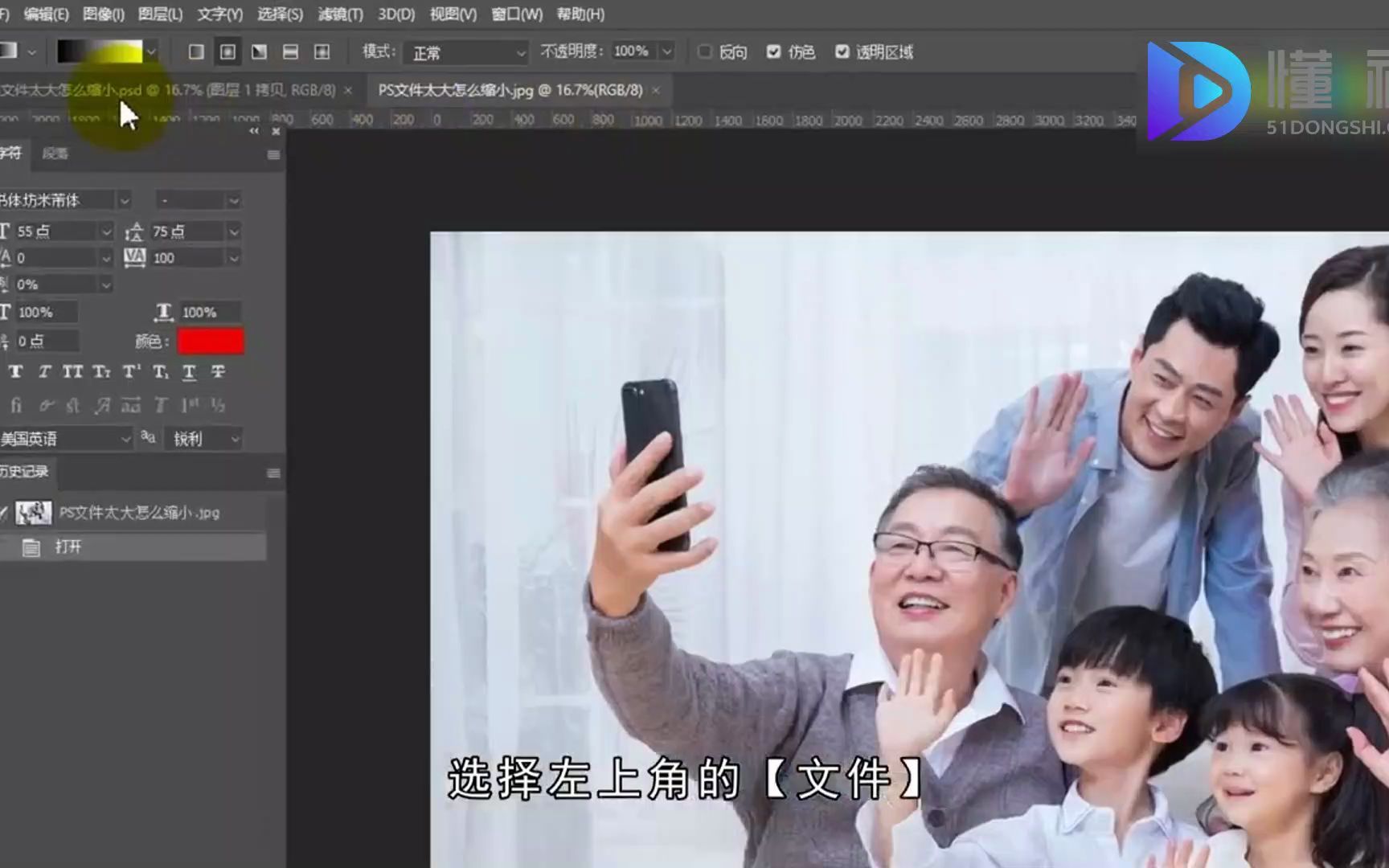1389x868 pixels.
Task: Toggle Superscript in the Character panel
Action: coord(129,372)
